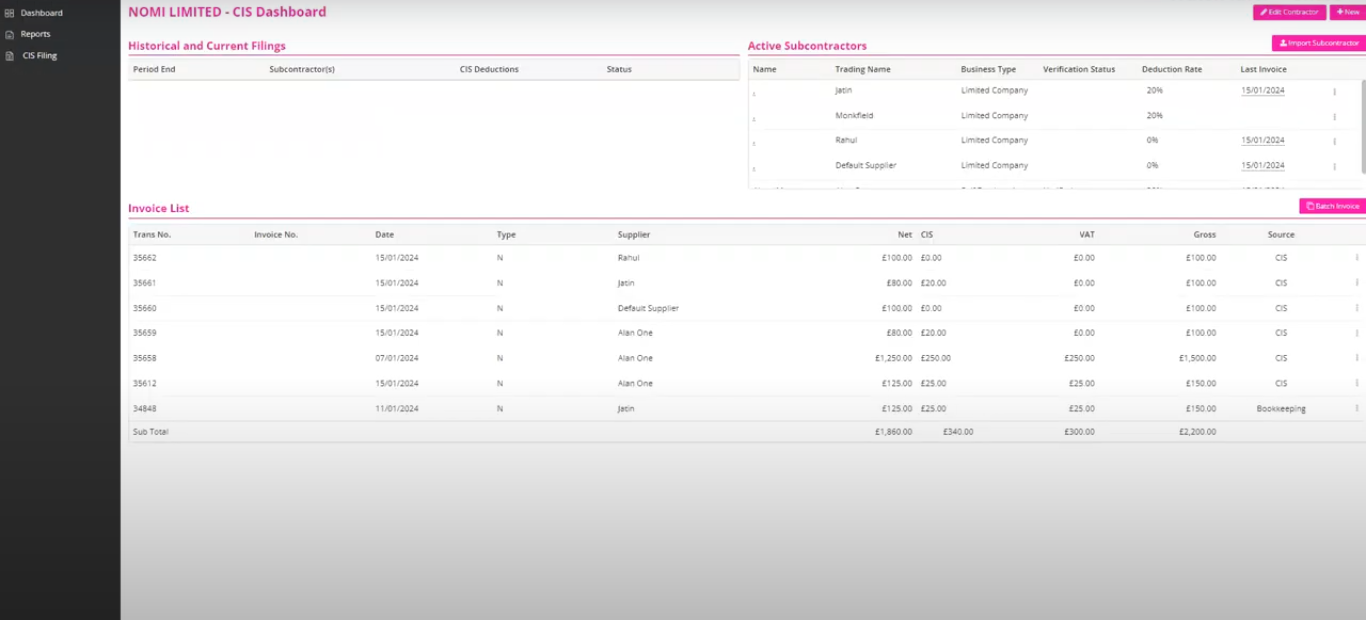Click the Edit Contractor button
This screenshot has width=1366, height=620.
click(x=1289, y=12)
